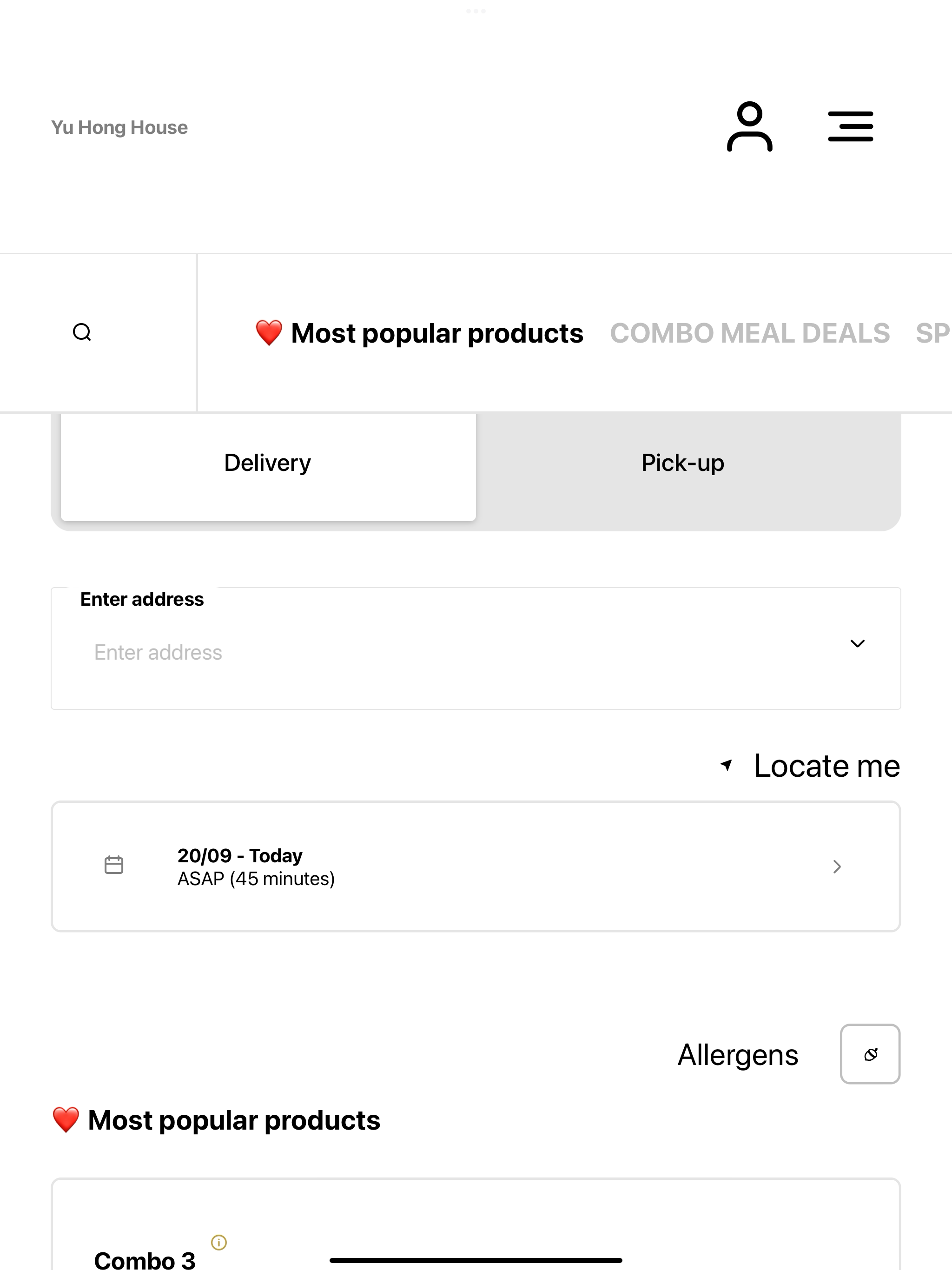Screen dimensions: 952x1270
Task: Switch to Pick-up option
Action: pos(683,463)
